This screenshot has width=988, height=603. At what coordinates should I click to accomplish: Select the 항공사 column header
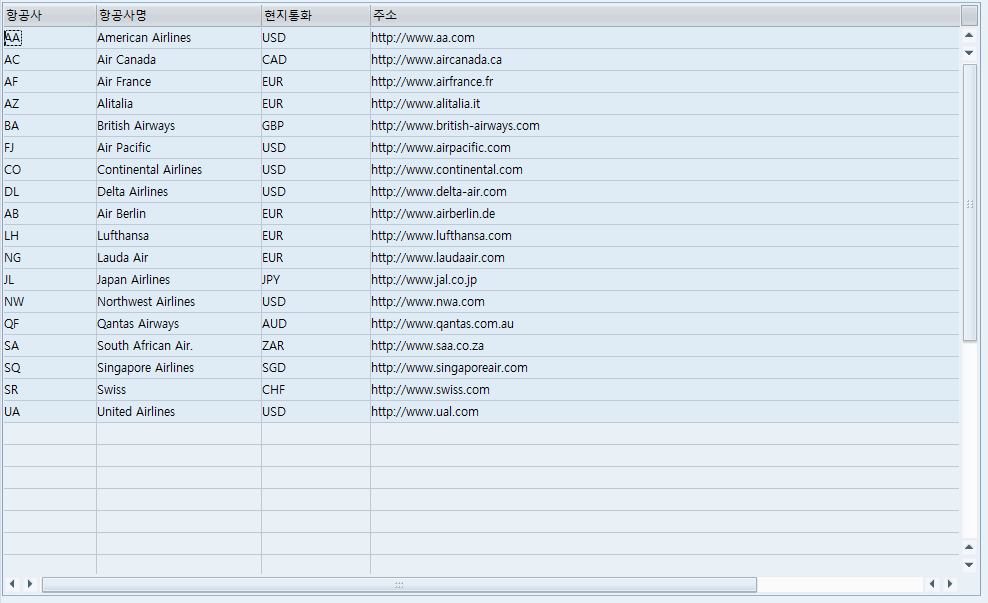tap(50, 15)
